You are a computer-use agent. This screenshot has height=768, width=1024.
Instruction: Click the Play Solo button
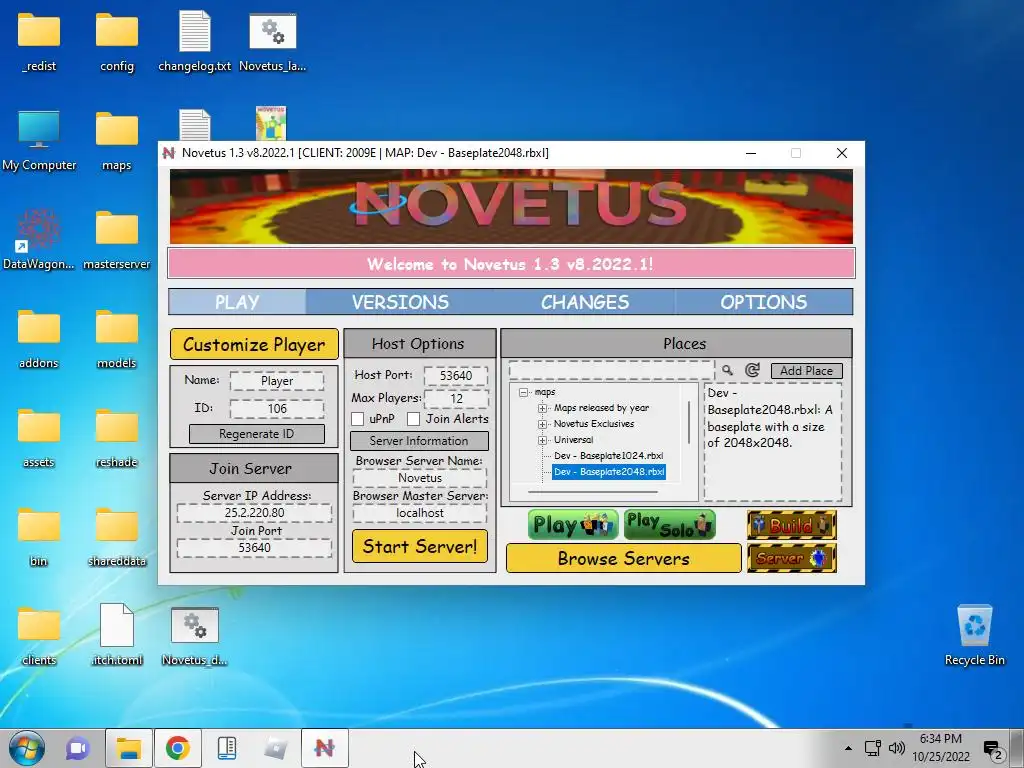pos(669,525)
